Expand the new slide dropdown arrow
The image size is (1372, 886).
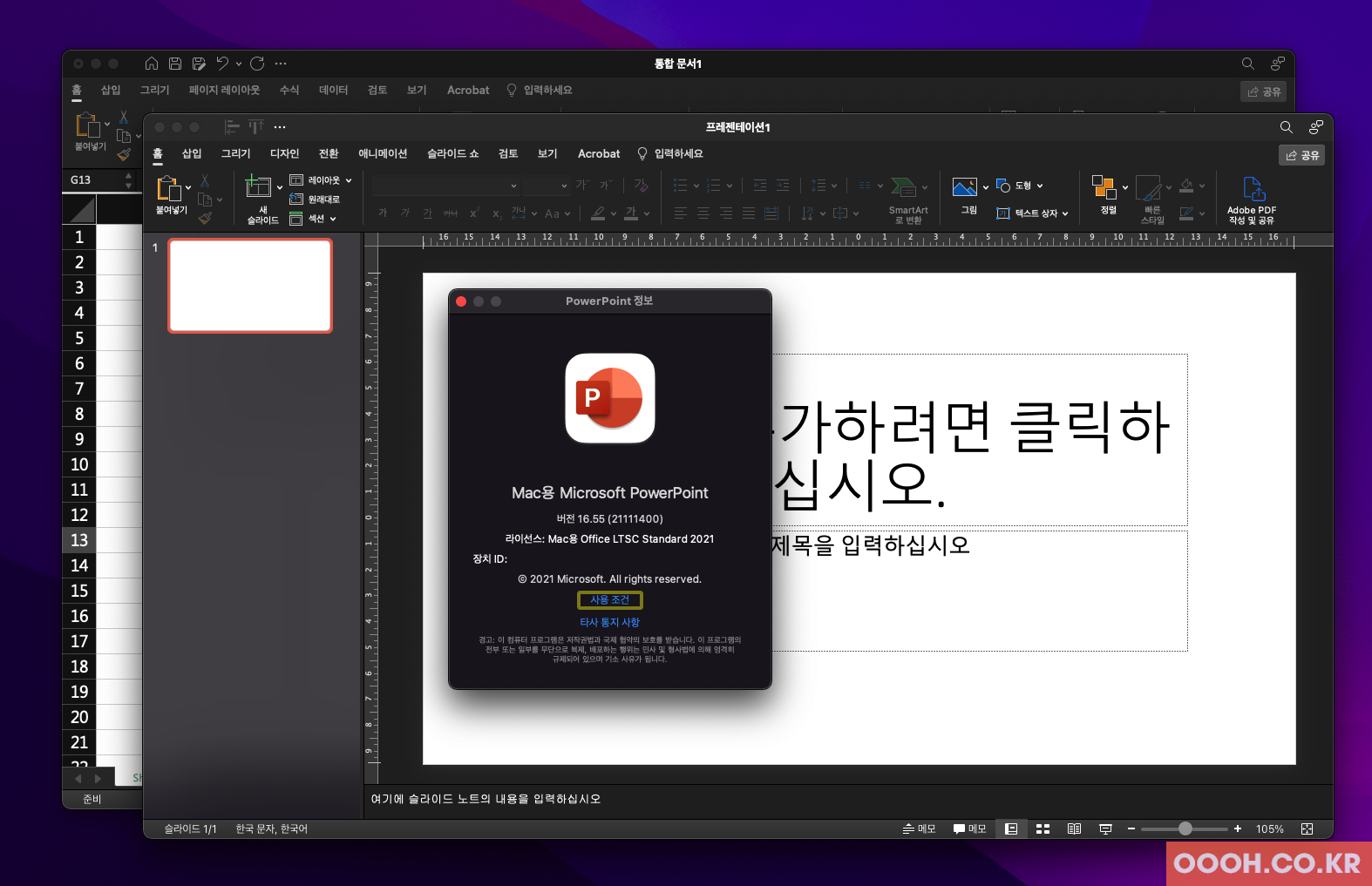[x=280, y=187]
